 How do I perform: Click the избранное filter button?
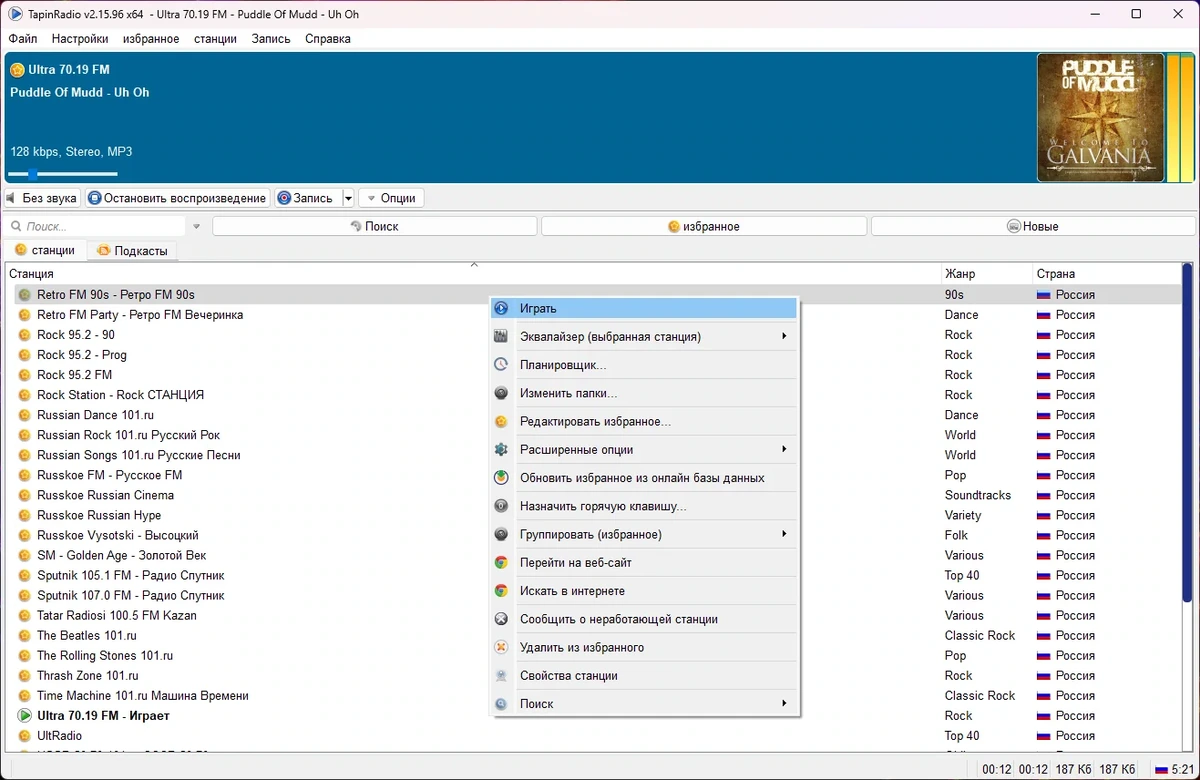(x=704, y=226)
